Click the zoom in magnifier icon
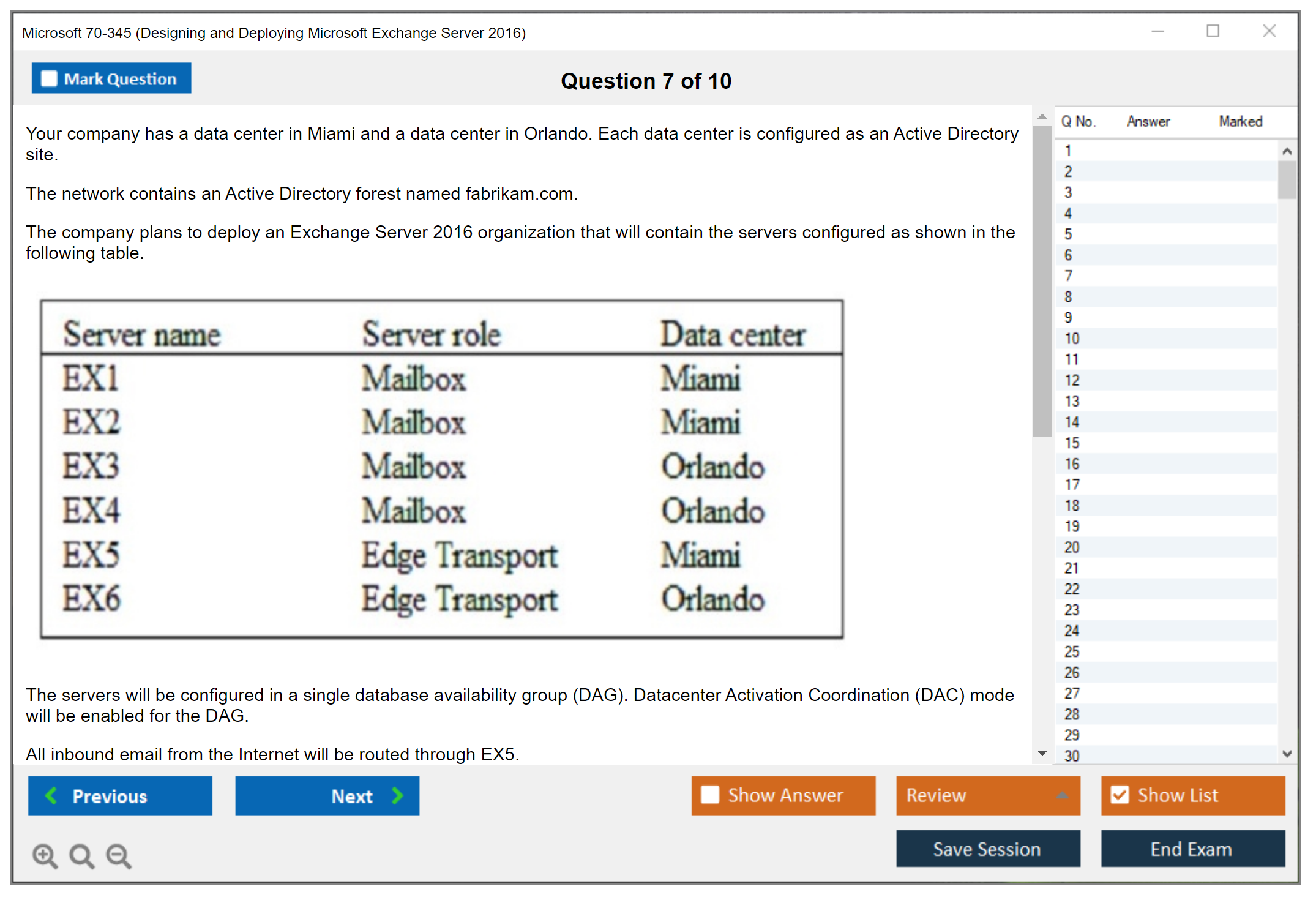The width and height of the screenshot is (1316, 900). (x=45, y=855)
